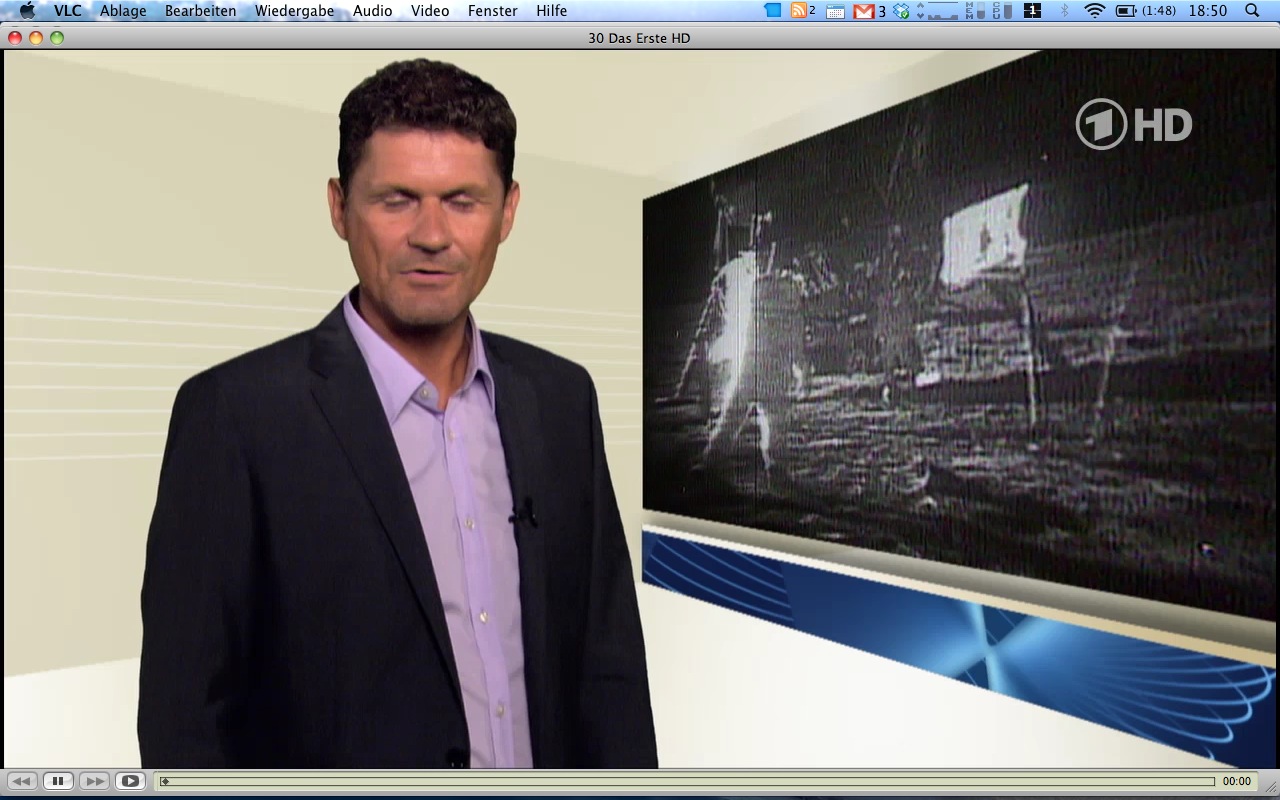Open the Ablage menu
Screen dimensions: 1280x800
(123, 11)
